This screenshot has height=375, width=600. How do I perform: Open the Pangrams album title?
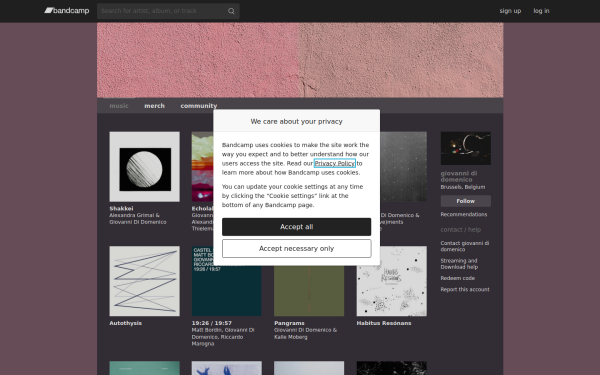pos(289,323)
